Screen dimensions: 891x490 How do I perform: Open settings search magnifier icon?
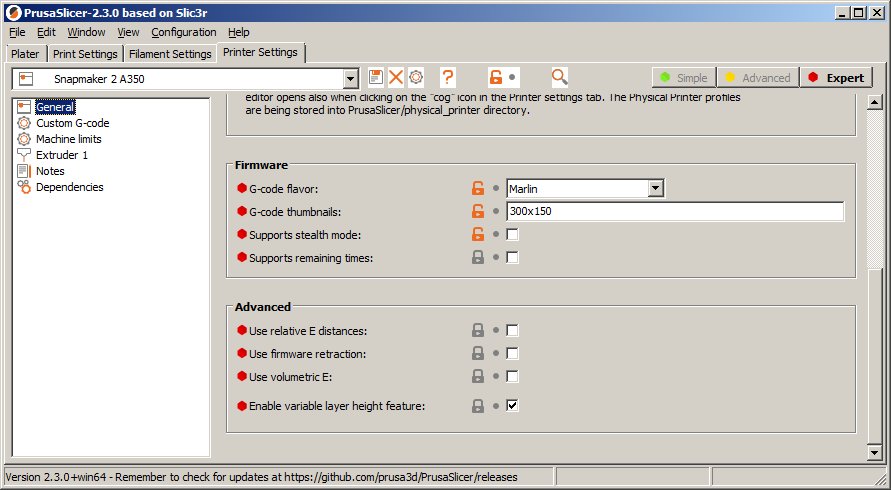pos(560,77)
